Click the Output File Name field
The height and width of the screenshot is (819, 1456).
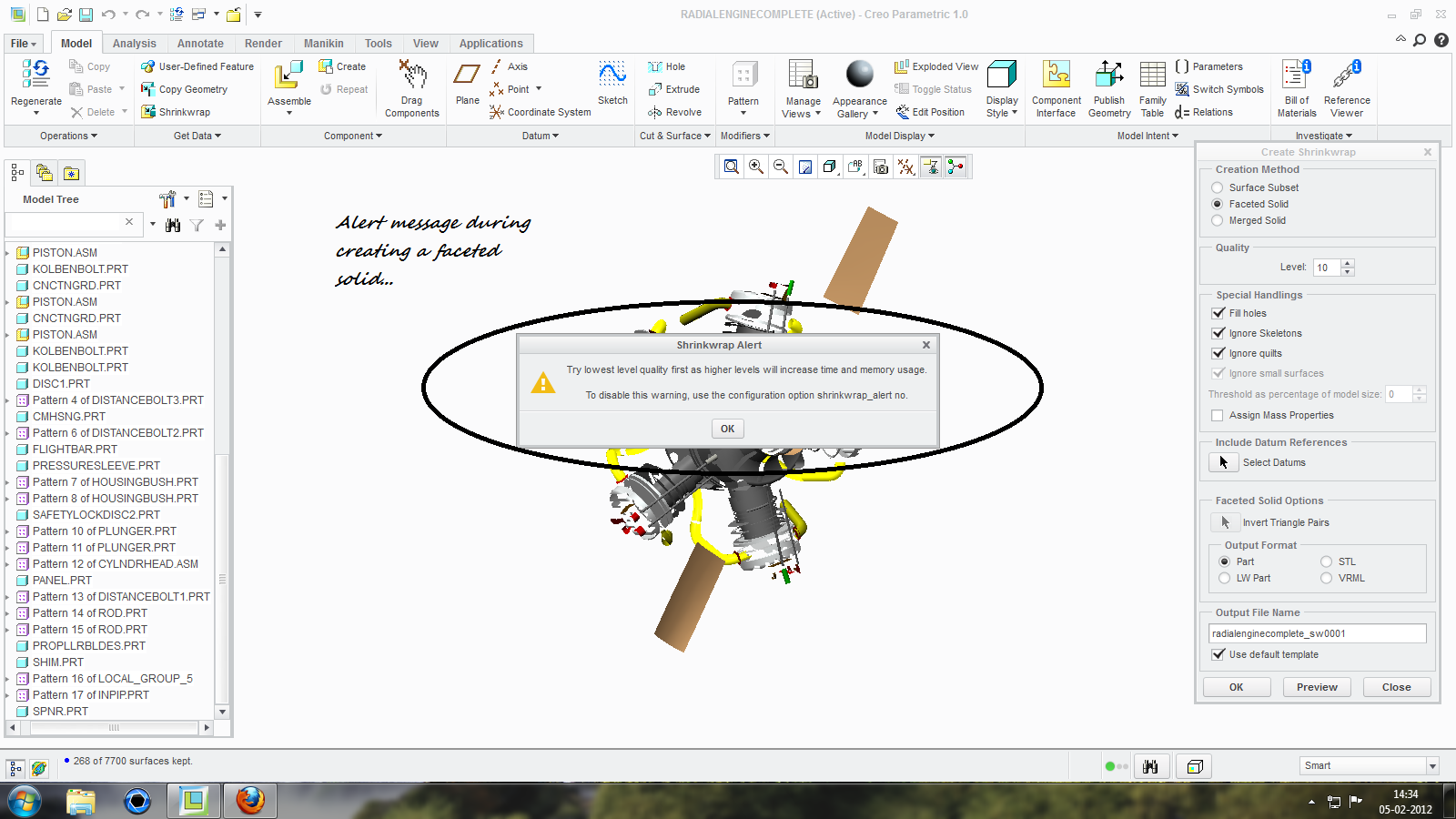point(1317,633)
